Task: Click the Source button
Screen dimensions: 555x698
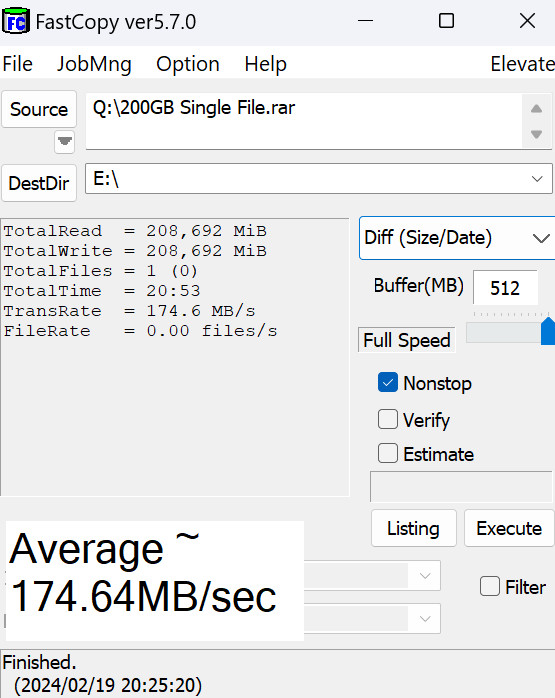Action: coord(39,110)
